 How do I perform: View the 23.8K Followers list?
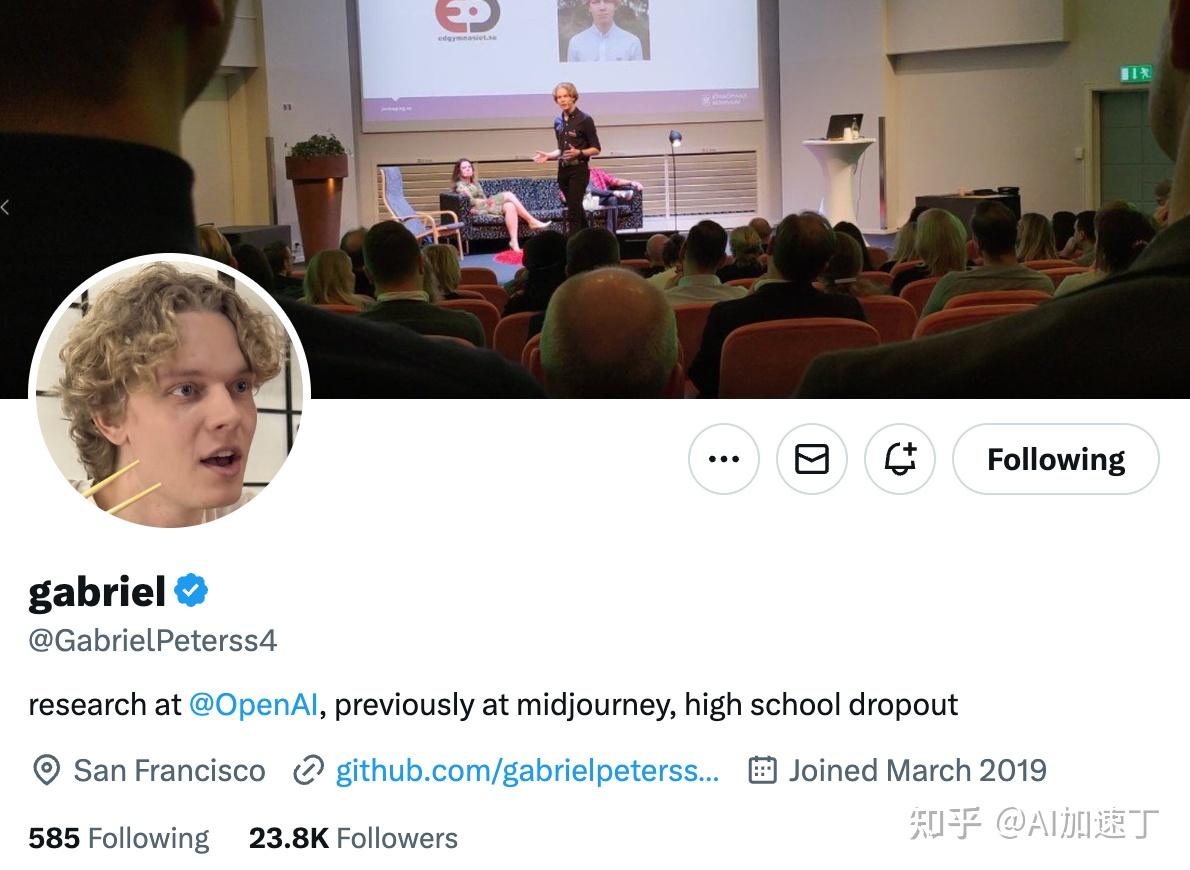pyautogui.click(x=353, y=838)
